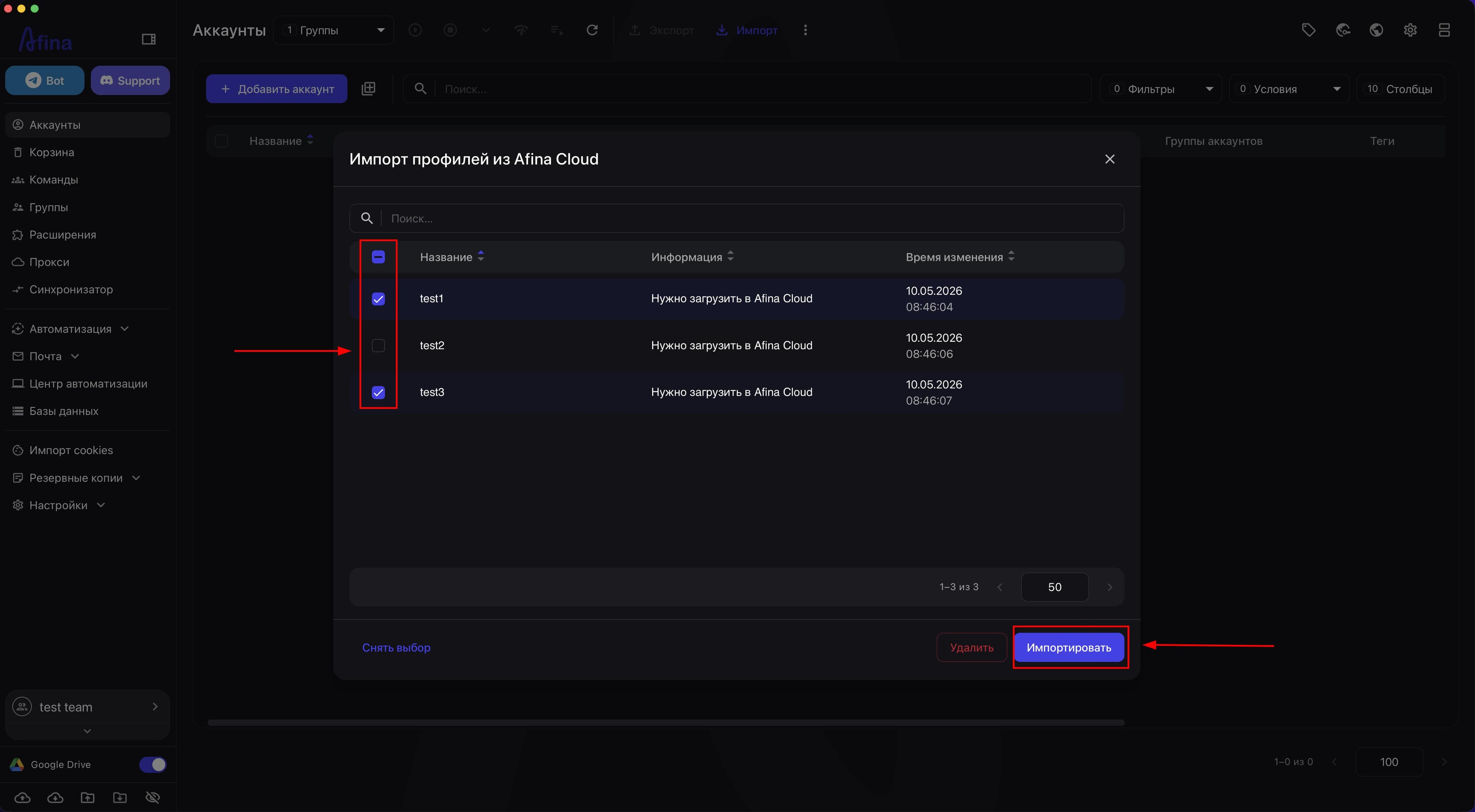Image resolution: width=1475 pixels, height=812 pixels.
Task: Open Корзина in the sidebar
Action: pos(88,152)
